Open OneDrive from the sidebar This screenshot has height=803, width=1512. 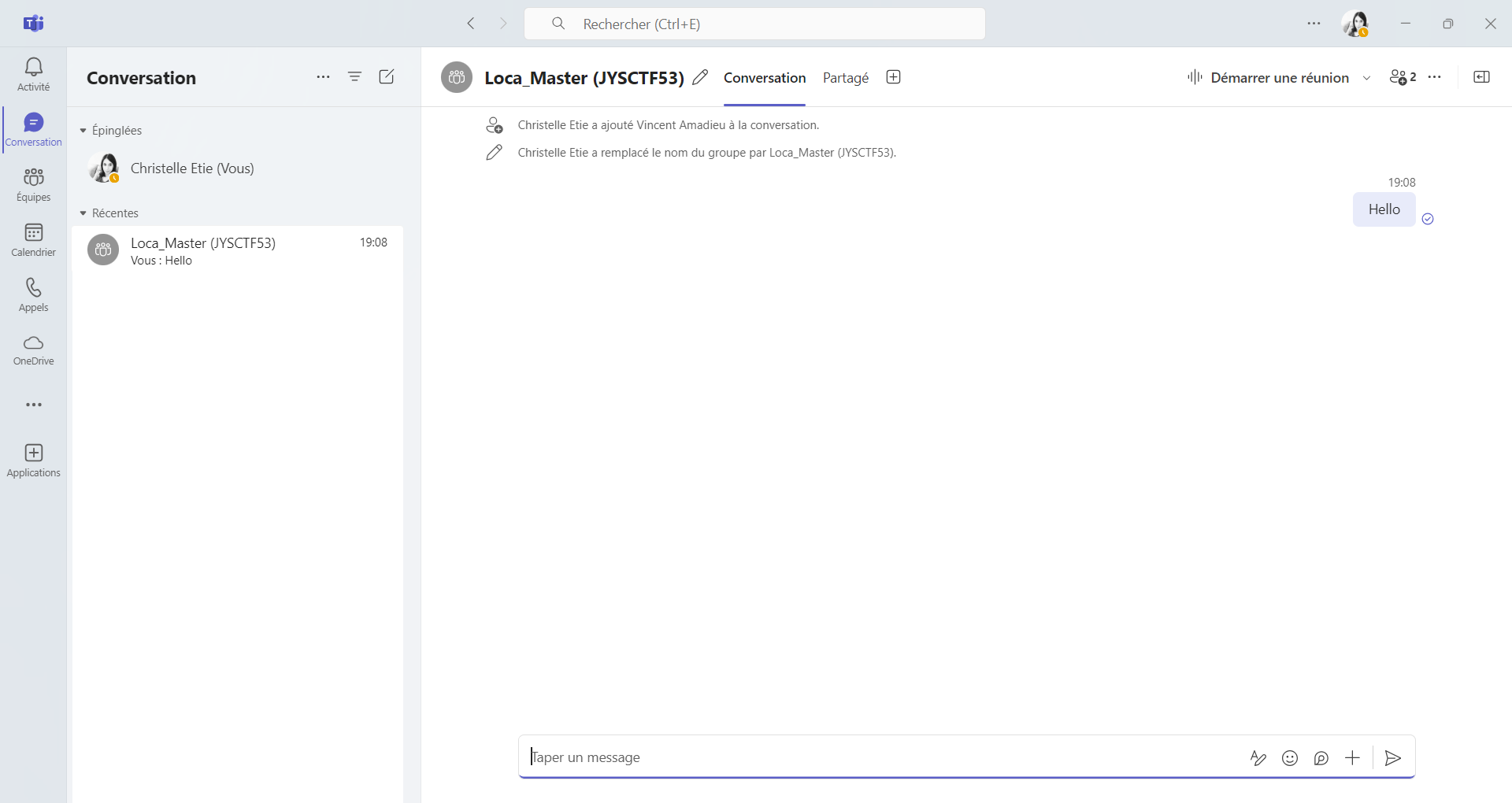click(x=33, y=350)
